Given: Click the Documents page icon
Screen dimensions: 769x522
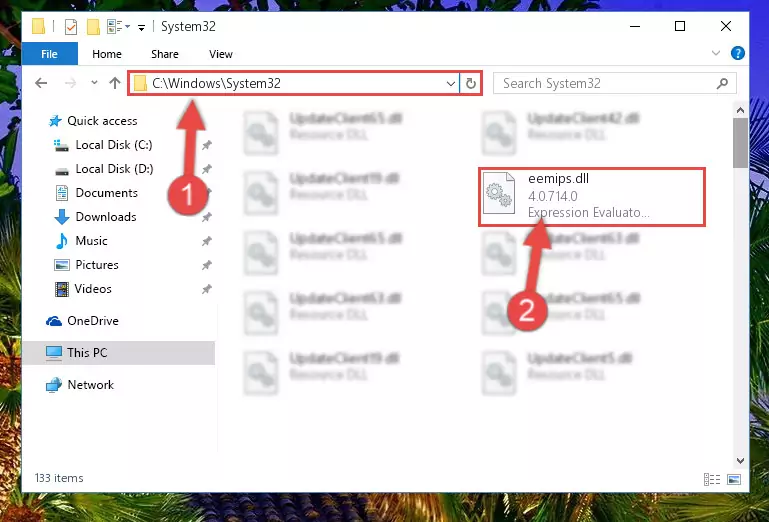Looking at the screenshot, I should click(x=62, y=193).
